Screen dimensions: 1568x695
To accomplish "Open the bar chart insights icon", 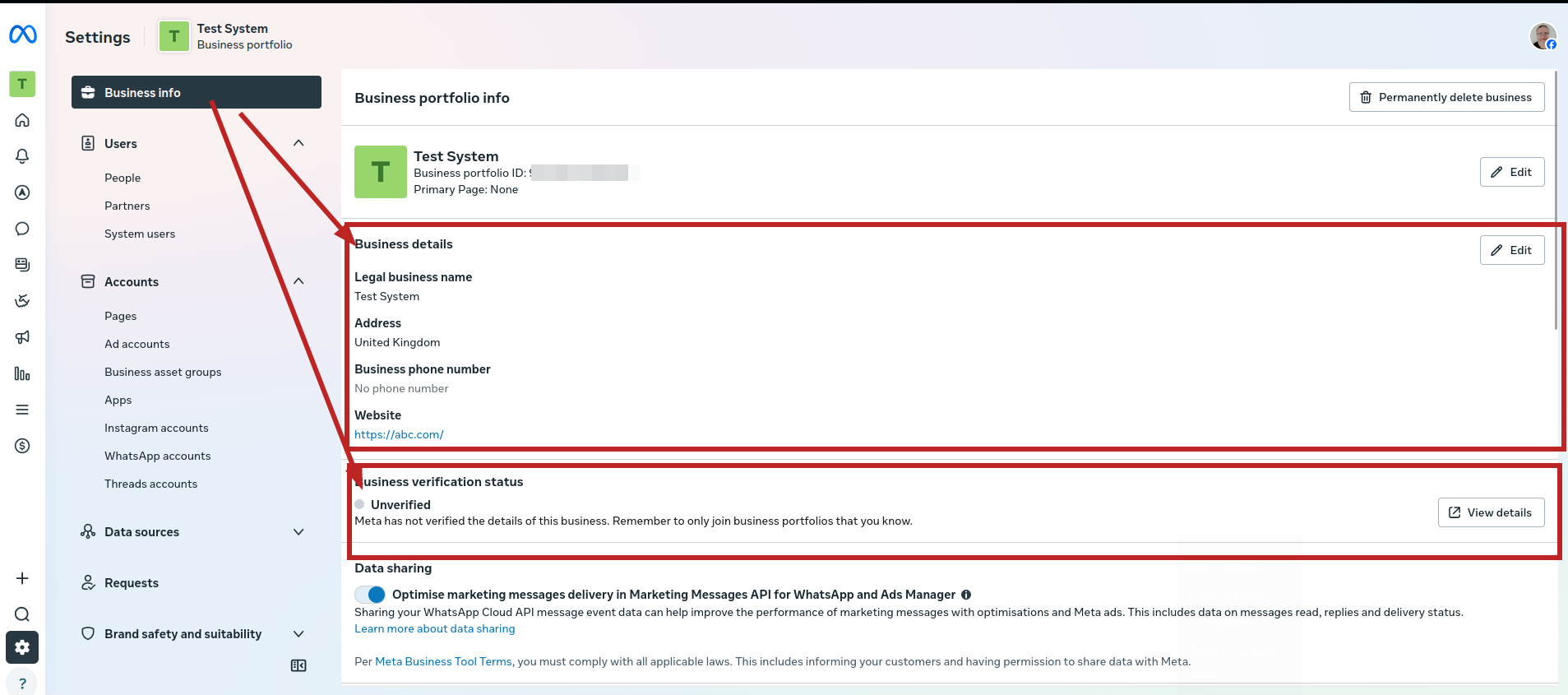I will [22, 373].
